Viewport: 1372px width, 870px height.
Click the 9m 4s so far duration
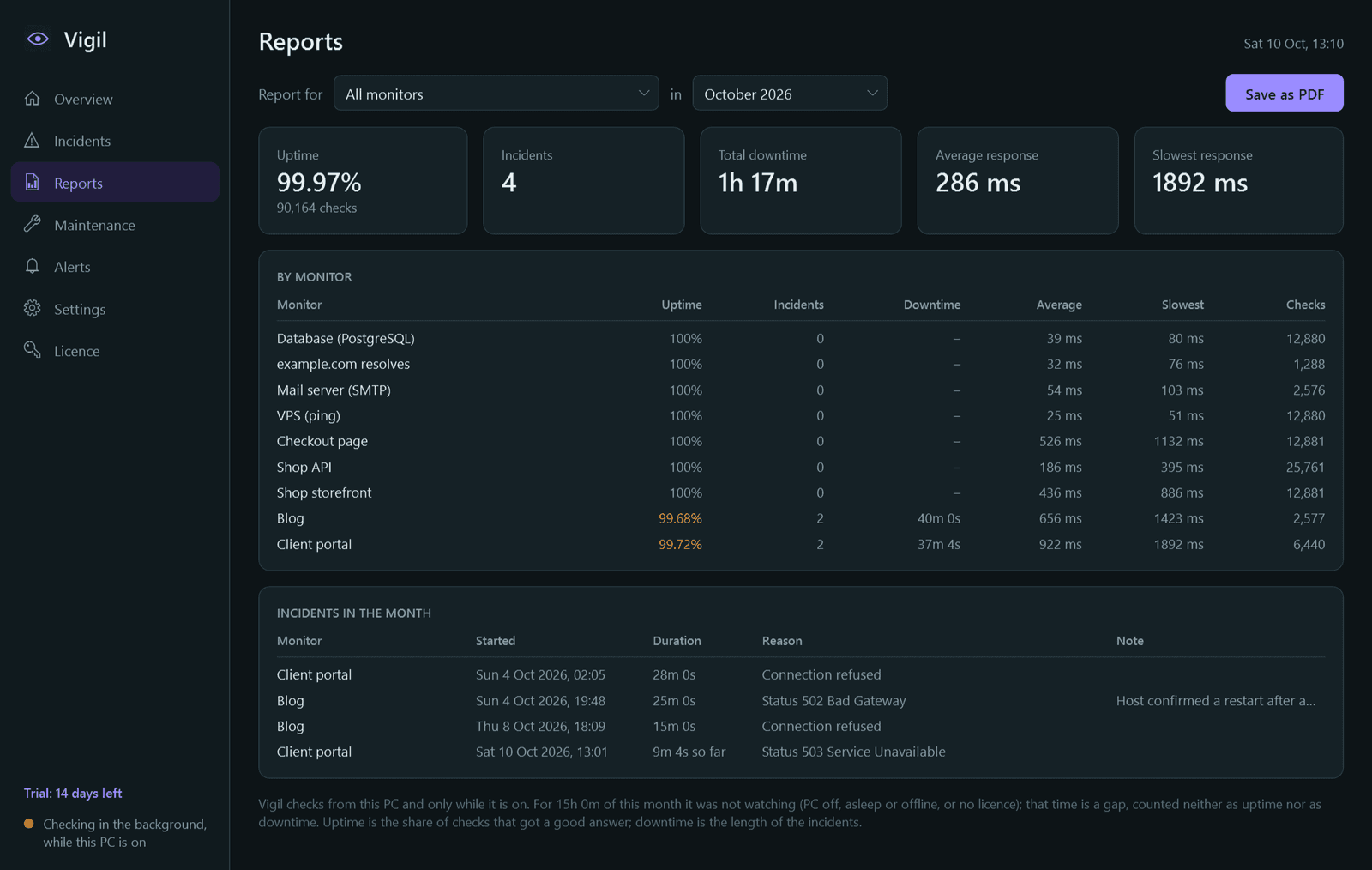(x=689, y=752)
